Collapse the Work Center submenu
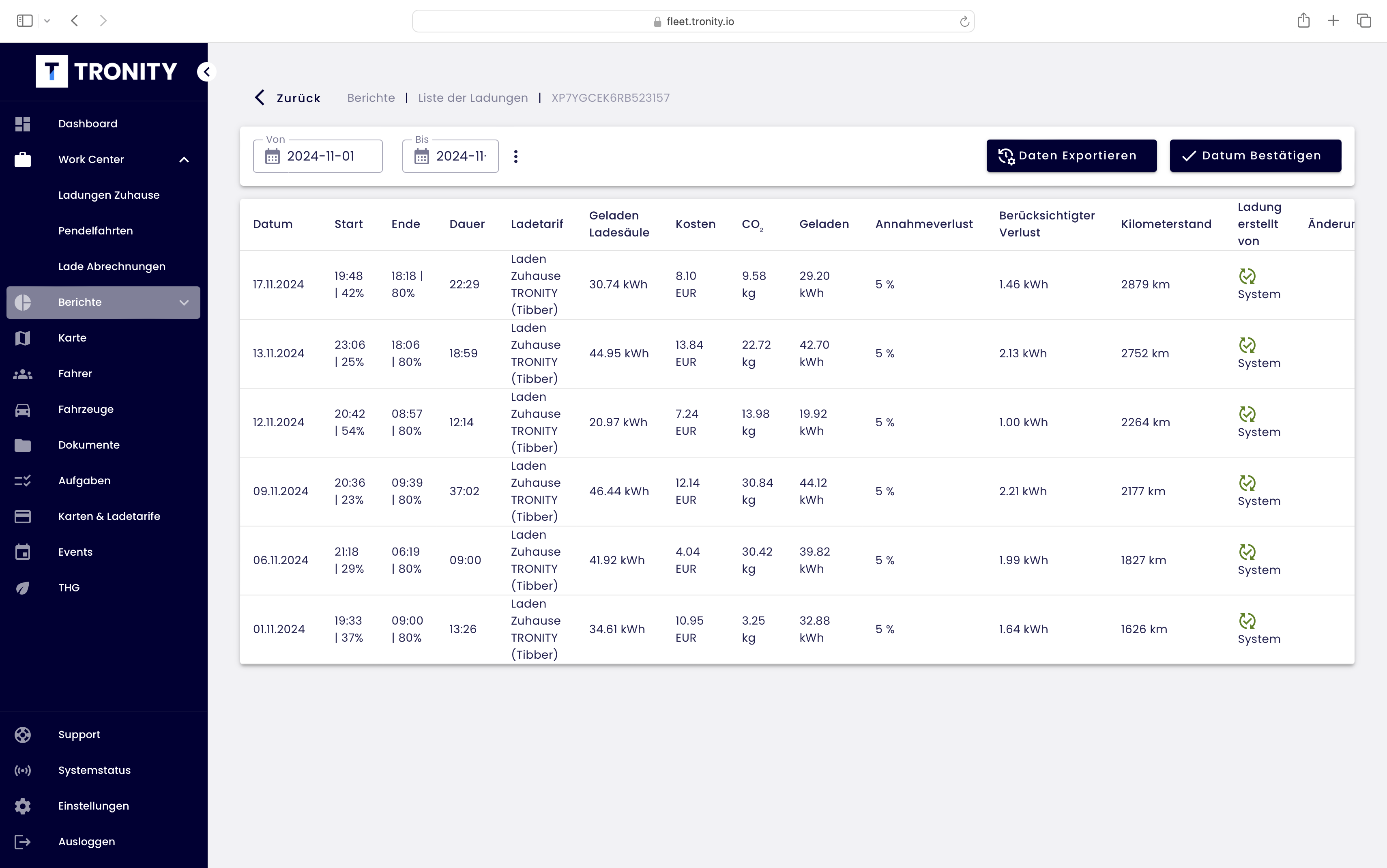The height and width of the screenshot is (868, 1387). [x=184, y=159]
